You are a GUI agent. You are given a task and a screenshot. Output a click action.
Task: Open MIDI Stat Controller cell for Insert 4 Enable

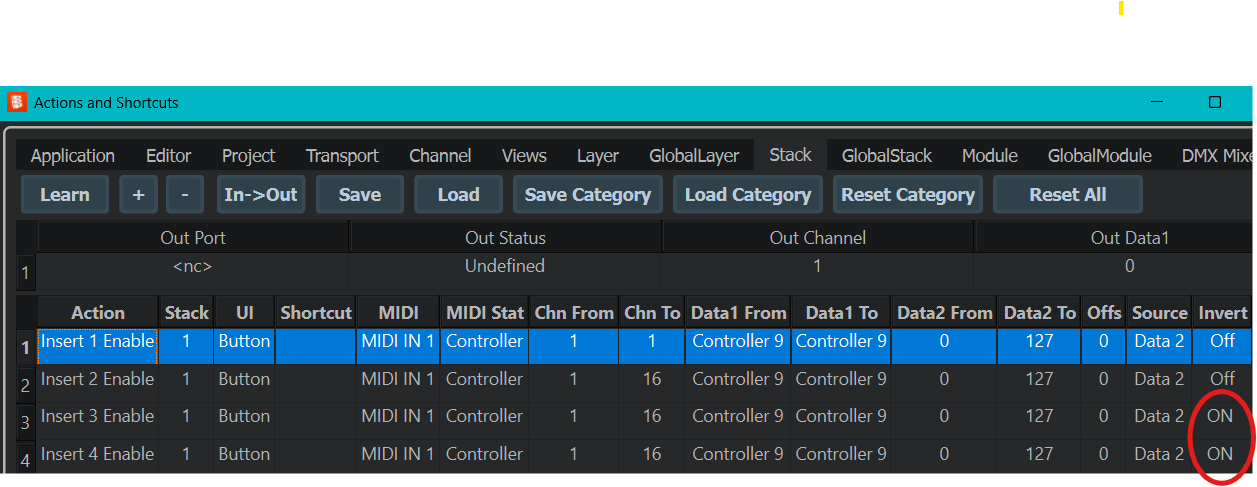[485, 455]
